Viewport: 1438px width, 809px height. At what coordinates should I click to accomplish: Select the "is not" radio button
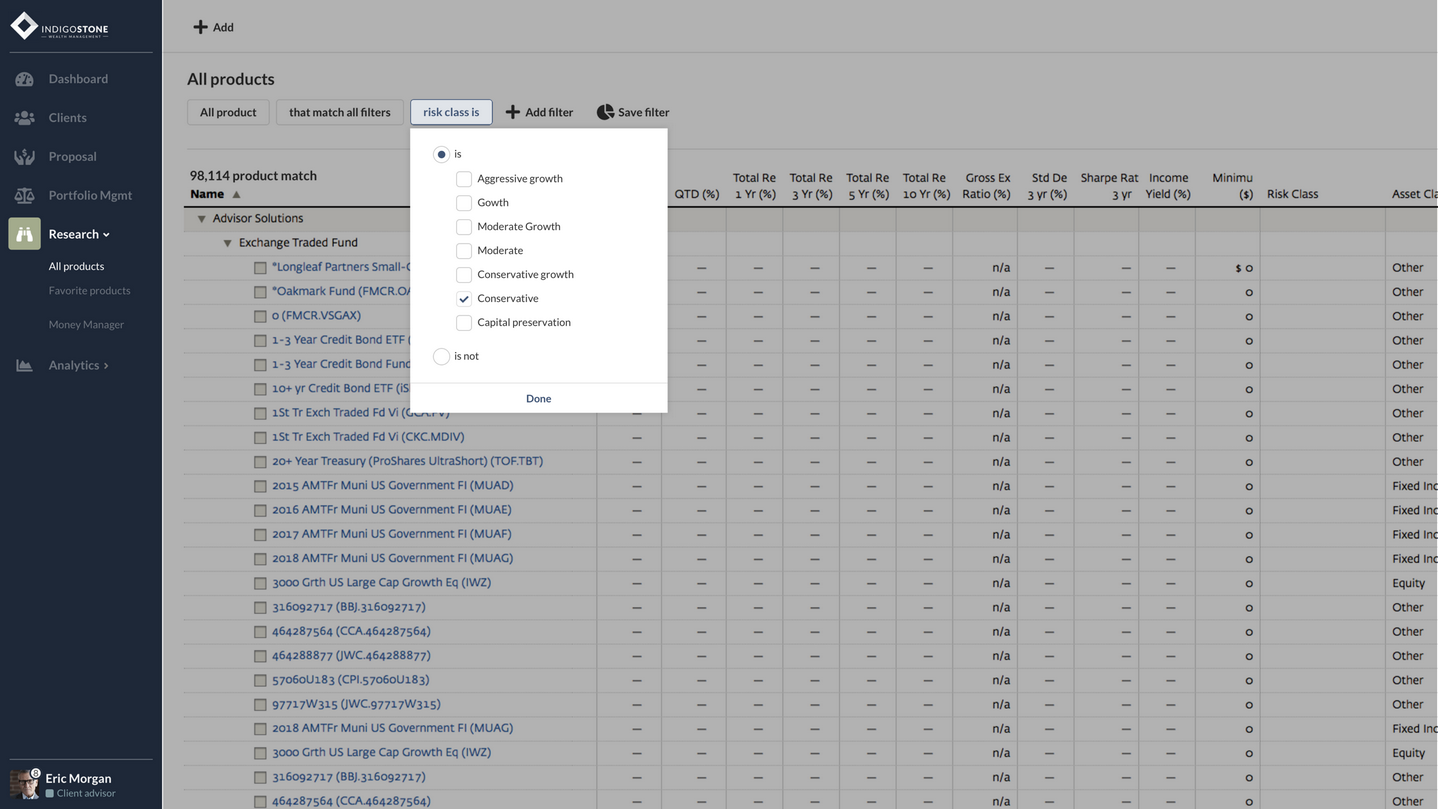441,356
